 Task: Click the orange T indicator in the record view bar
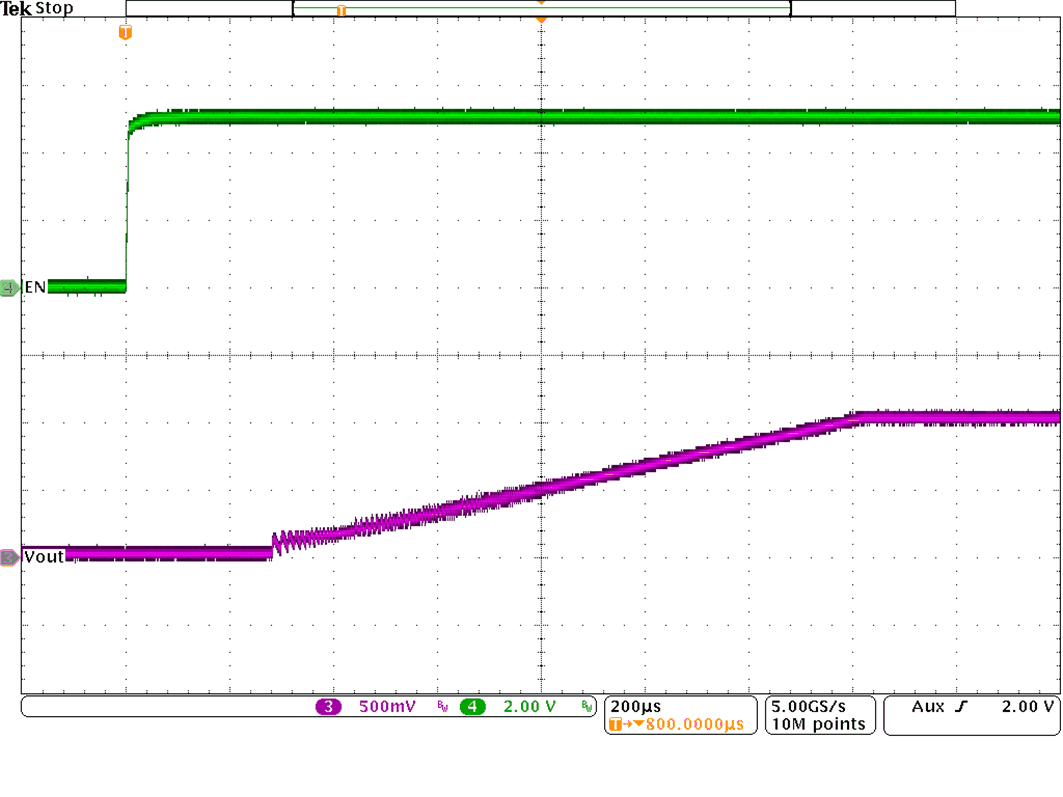coord(340,8)
